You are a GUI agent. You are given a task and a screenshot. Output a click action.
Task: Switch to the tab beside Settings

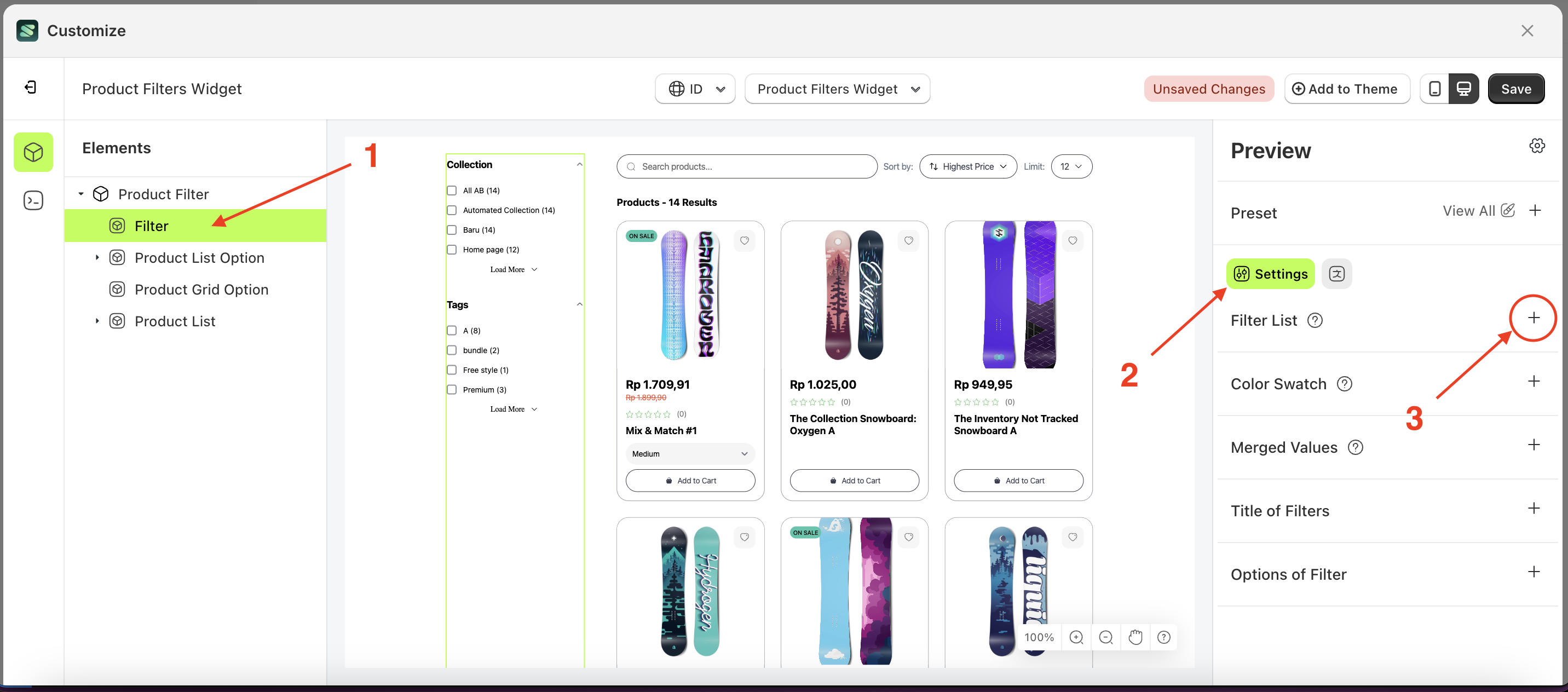coord(1337,273)
